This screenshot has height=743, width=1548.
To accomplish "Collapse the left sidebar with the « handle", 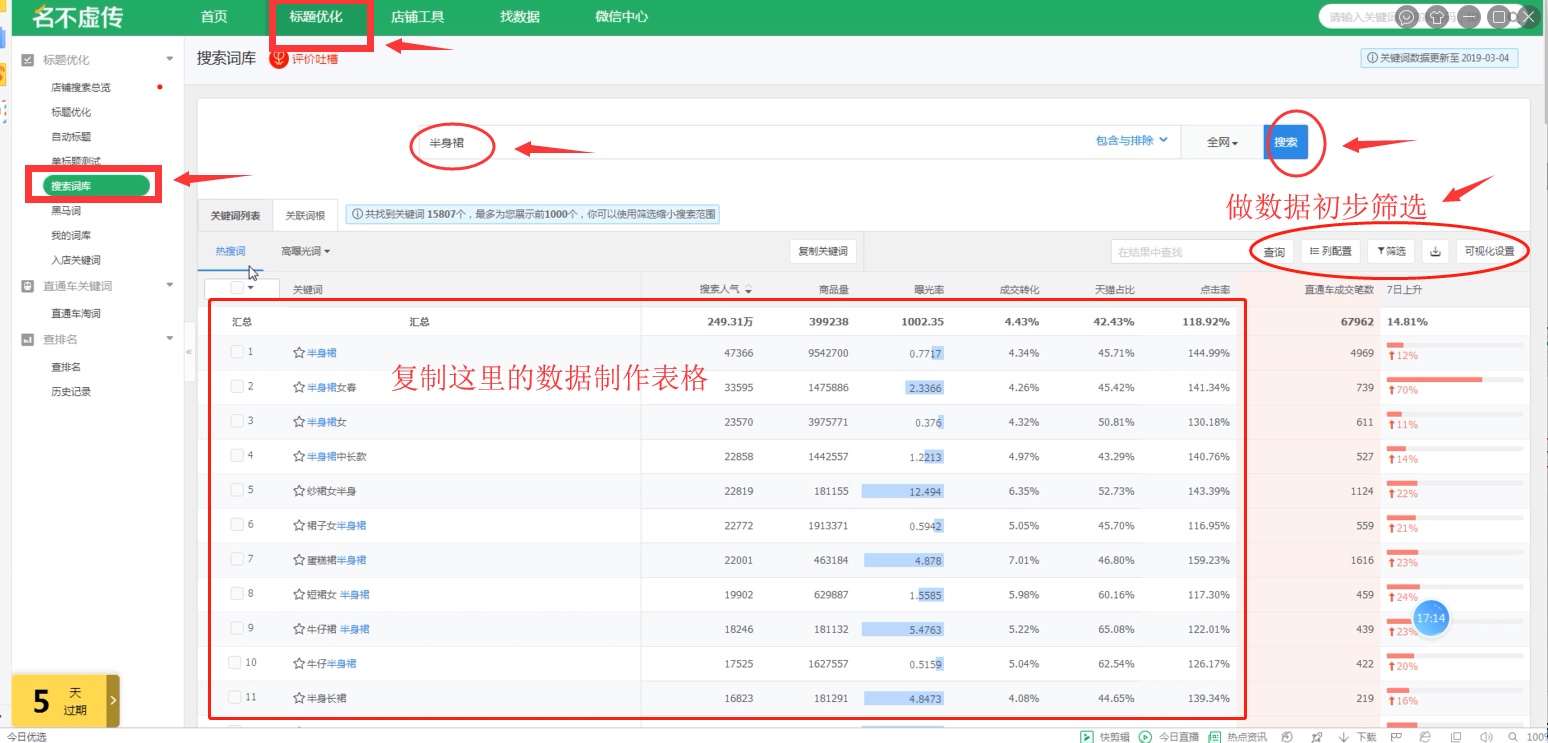I will point(189,352).
